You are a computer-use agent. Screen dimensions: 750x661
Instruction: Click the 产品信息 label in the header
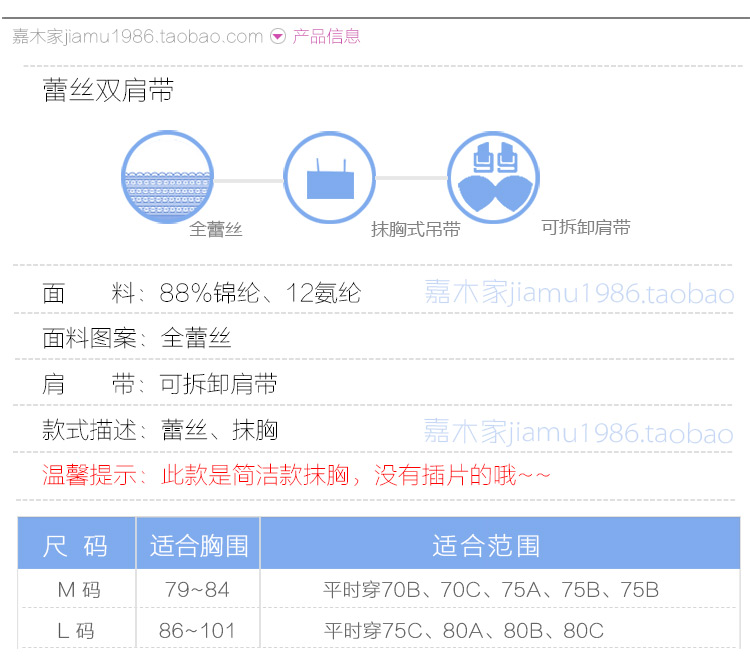(326, 37)
